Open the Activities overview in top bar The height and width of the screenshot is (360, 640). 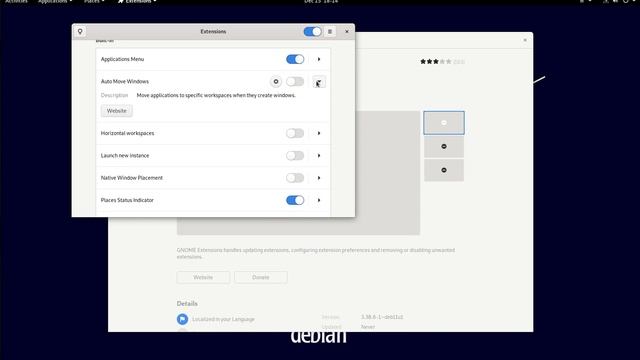pos(16,2)
